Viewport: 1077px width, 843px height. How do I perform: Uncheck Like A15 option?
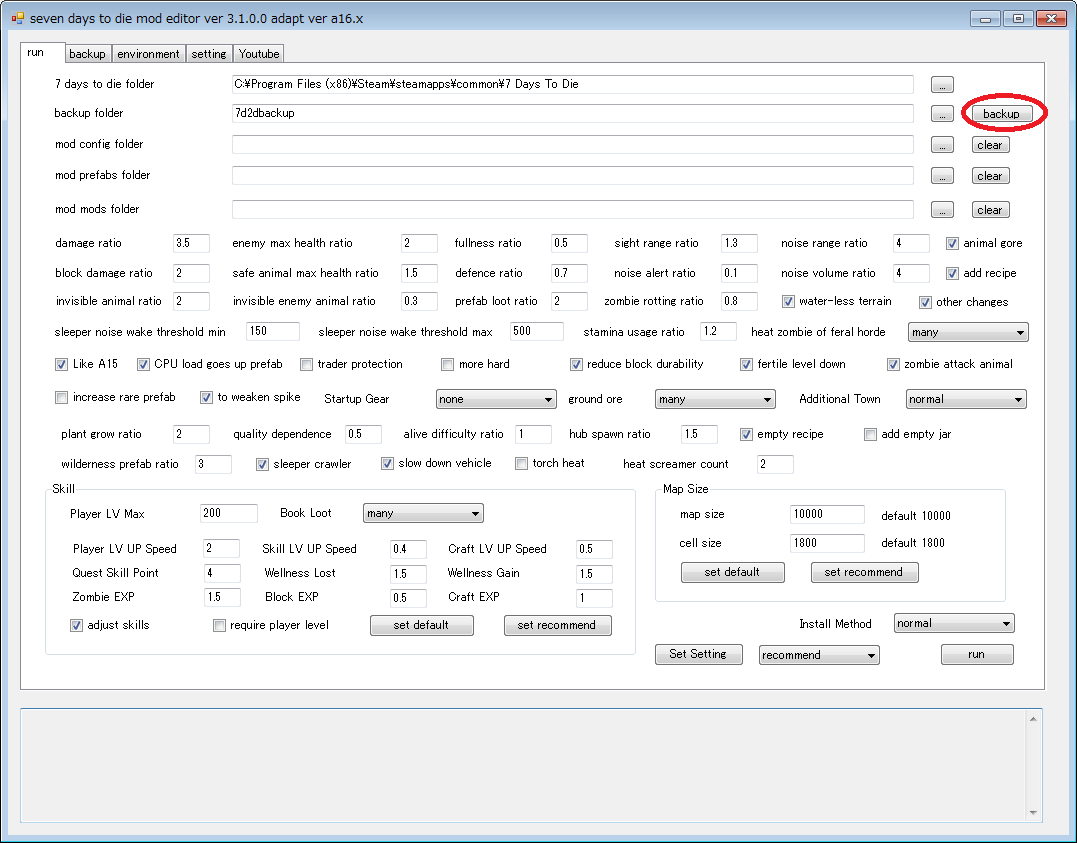pyautogui.click(x=62, y=364)
